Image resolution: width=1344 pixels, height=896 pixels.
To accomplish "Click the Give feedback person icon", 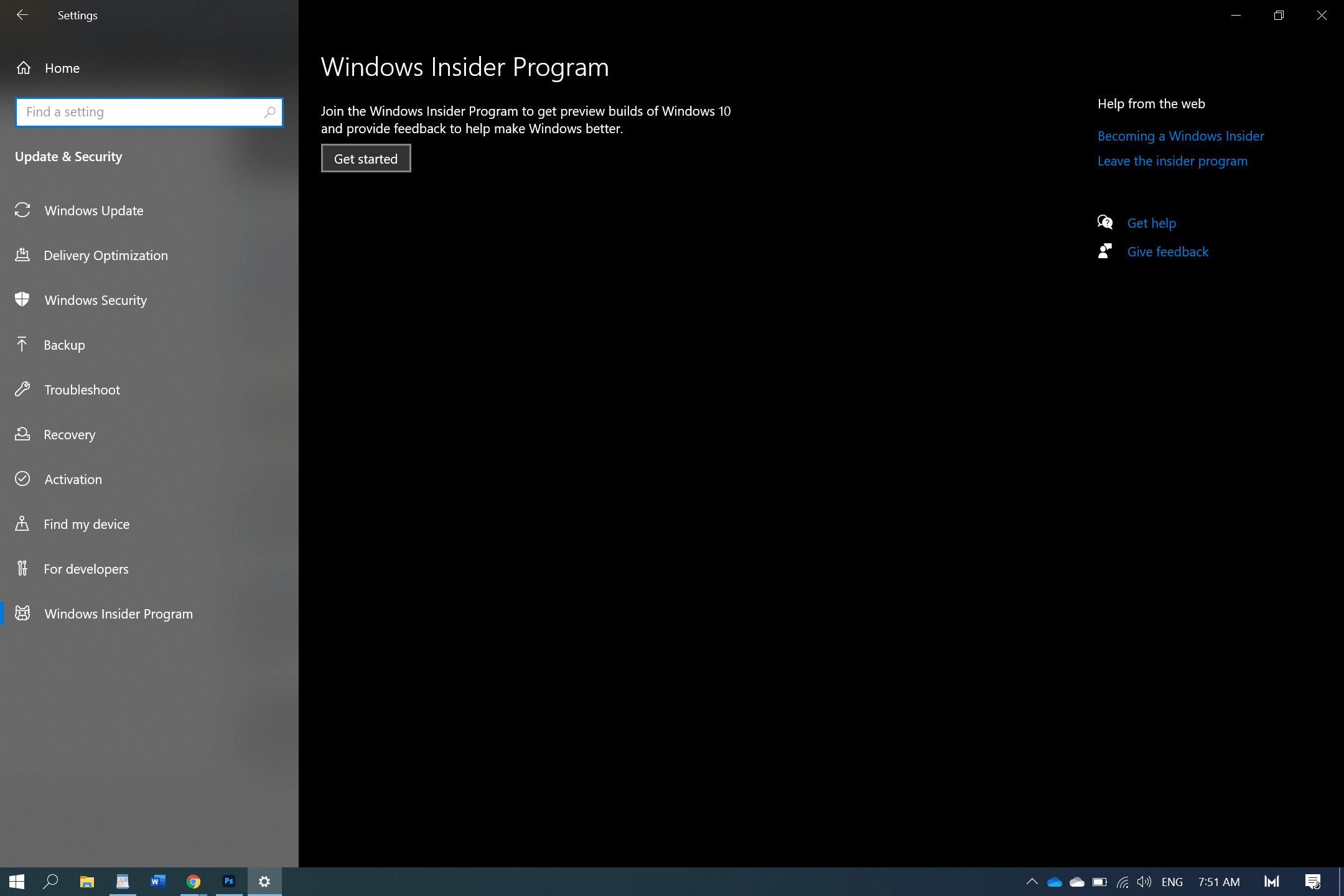I will 1105,251.
